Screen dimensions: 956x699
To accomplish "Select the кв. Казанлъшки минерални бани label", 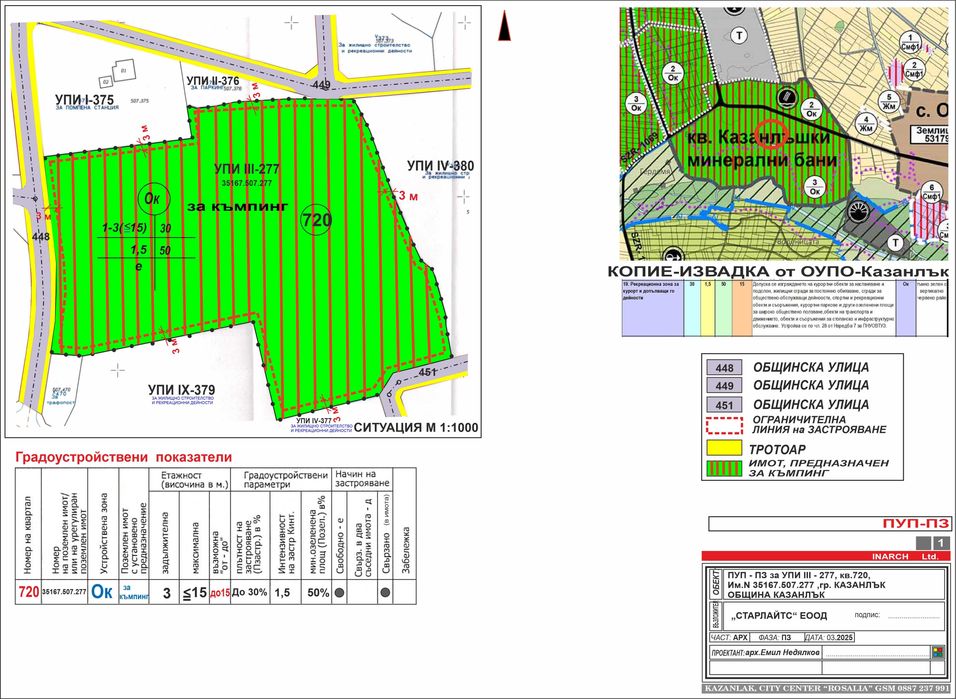I will [762, 149].
